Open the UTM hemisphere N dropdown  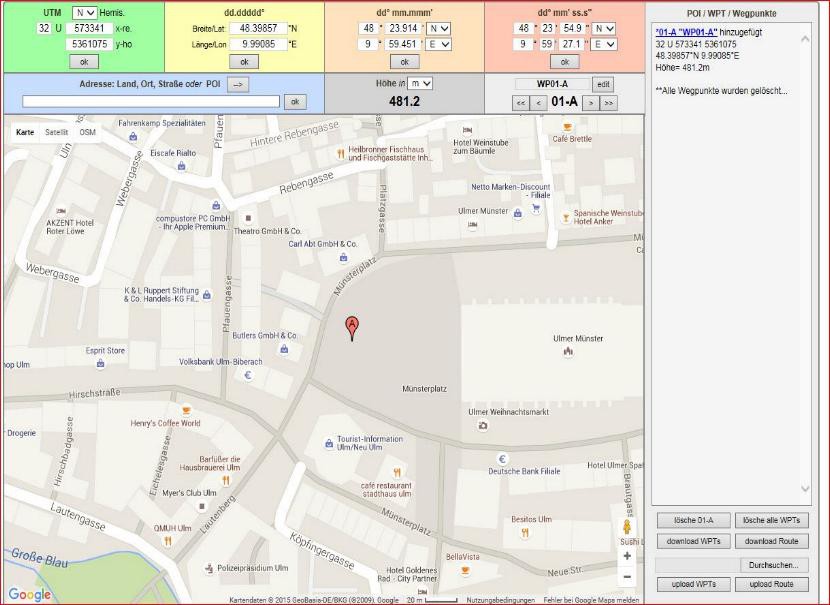pos(86,12)
